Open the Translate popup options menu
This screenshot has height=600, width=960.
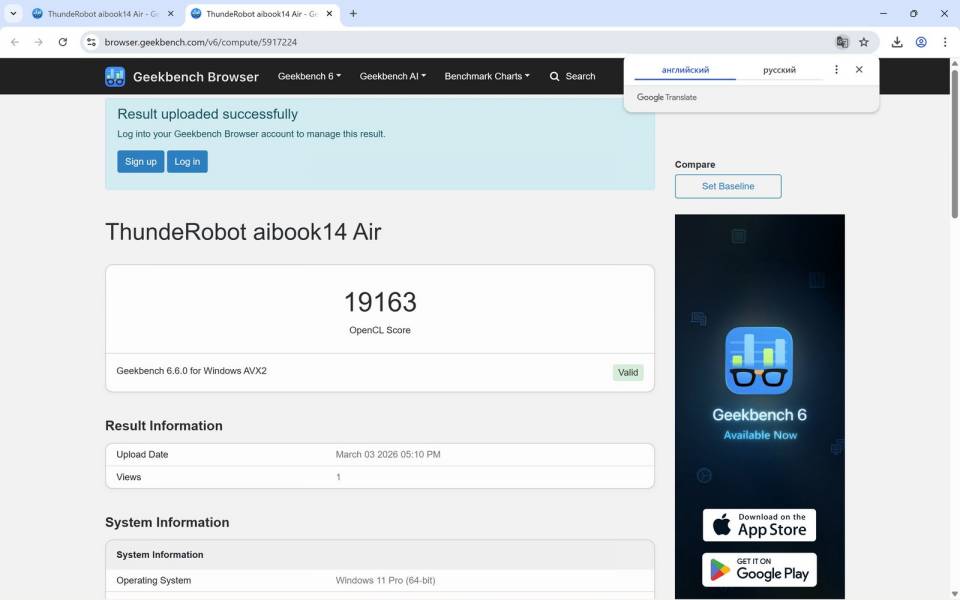tap(836, 69)
